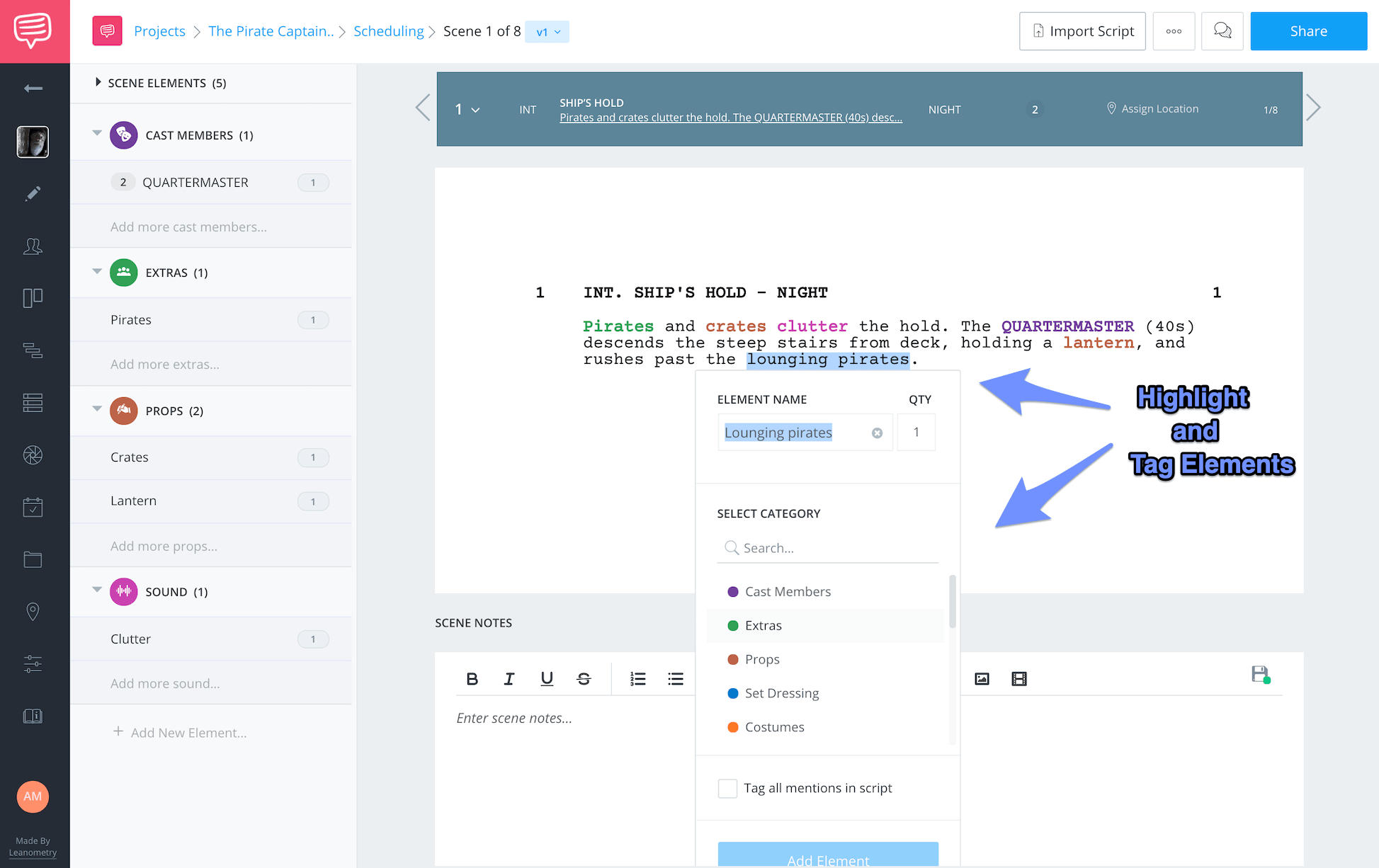Image resolution: width=1379 pixels, height=868 pixels.
Task: Click the insert image icon
Action: pos(982,679)
